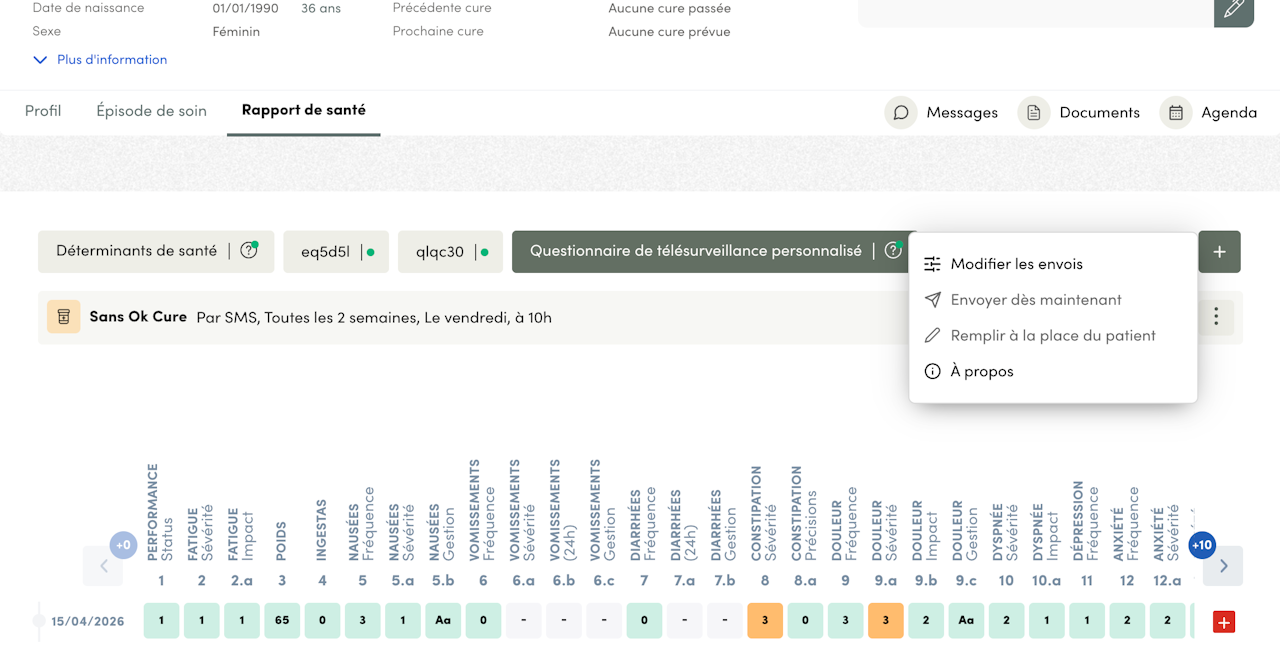Open the Profil tab

[x=43, y=111]
